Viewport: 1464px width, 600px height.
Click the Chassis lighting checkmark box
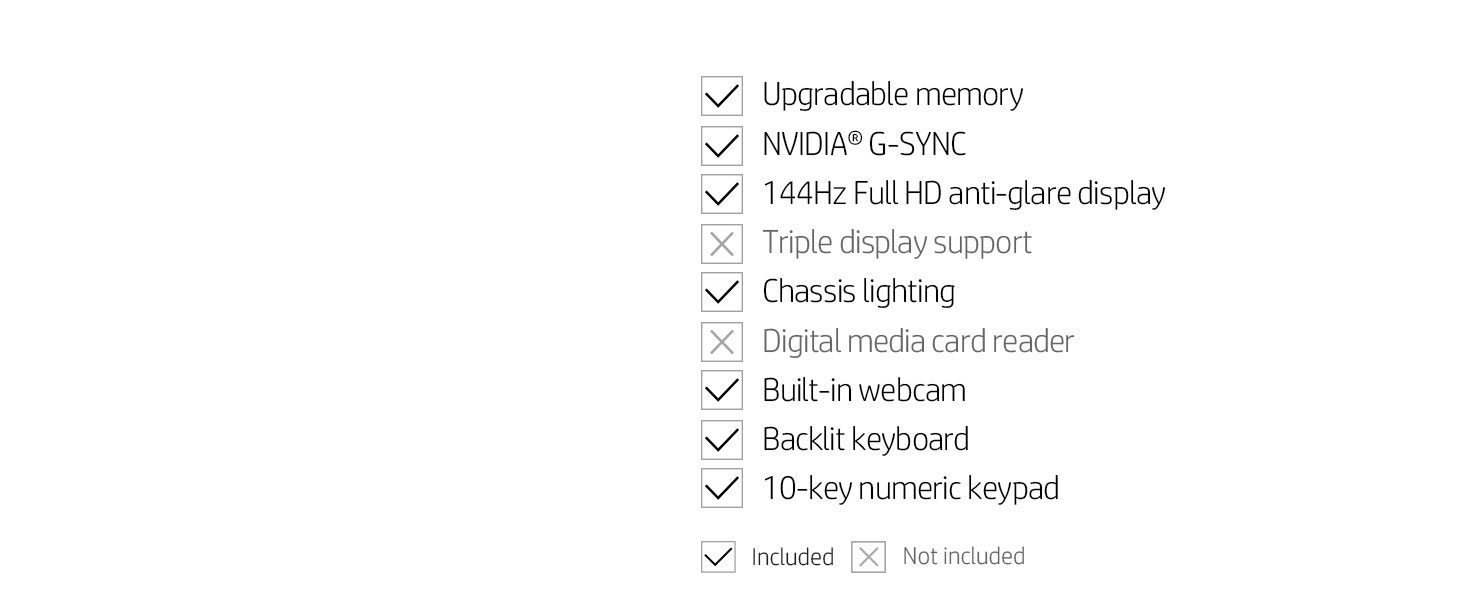tap(721, 292)
